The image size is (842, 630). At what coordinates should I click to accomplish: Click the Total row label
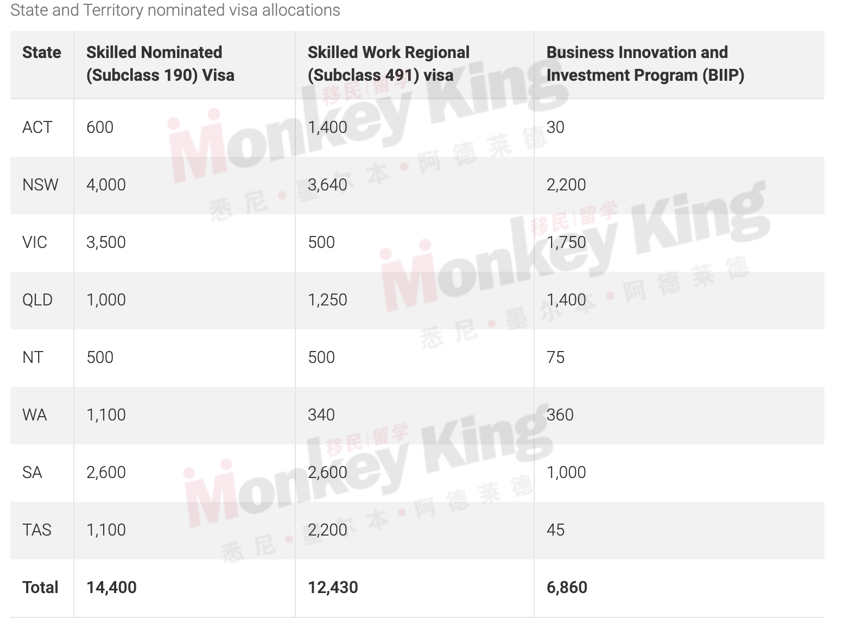40,587
